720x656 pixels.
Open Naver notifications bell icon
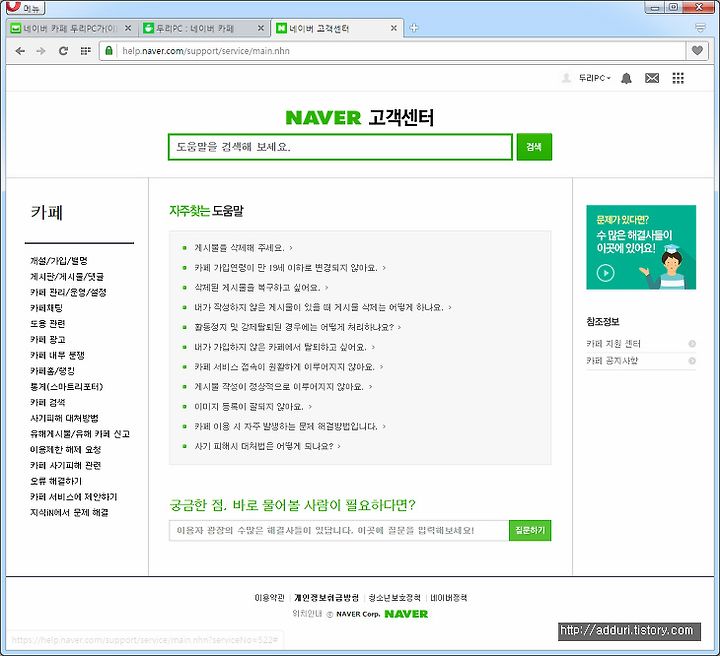tap(626, 78)
